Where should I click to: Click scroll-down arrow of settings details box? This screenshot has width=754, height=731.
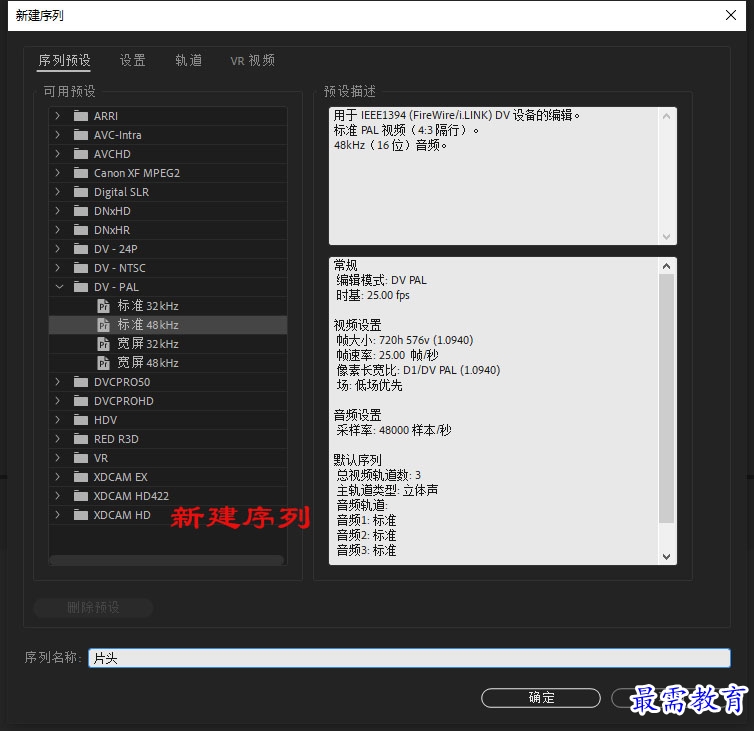click(666, 557)
